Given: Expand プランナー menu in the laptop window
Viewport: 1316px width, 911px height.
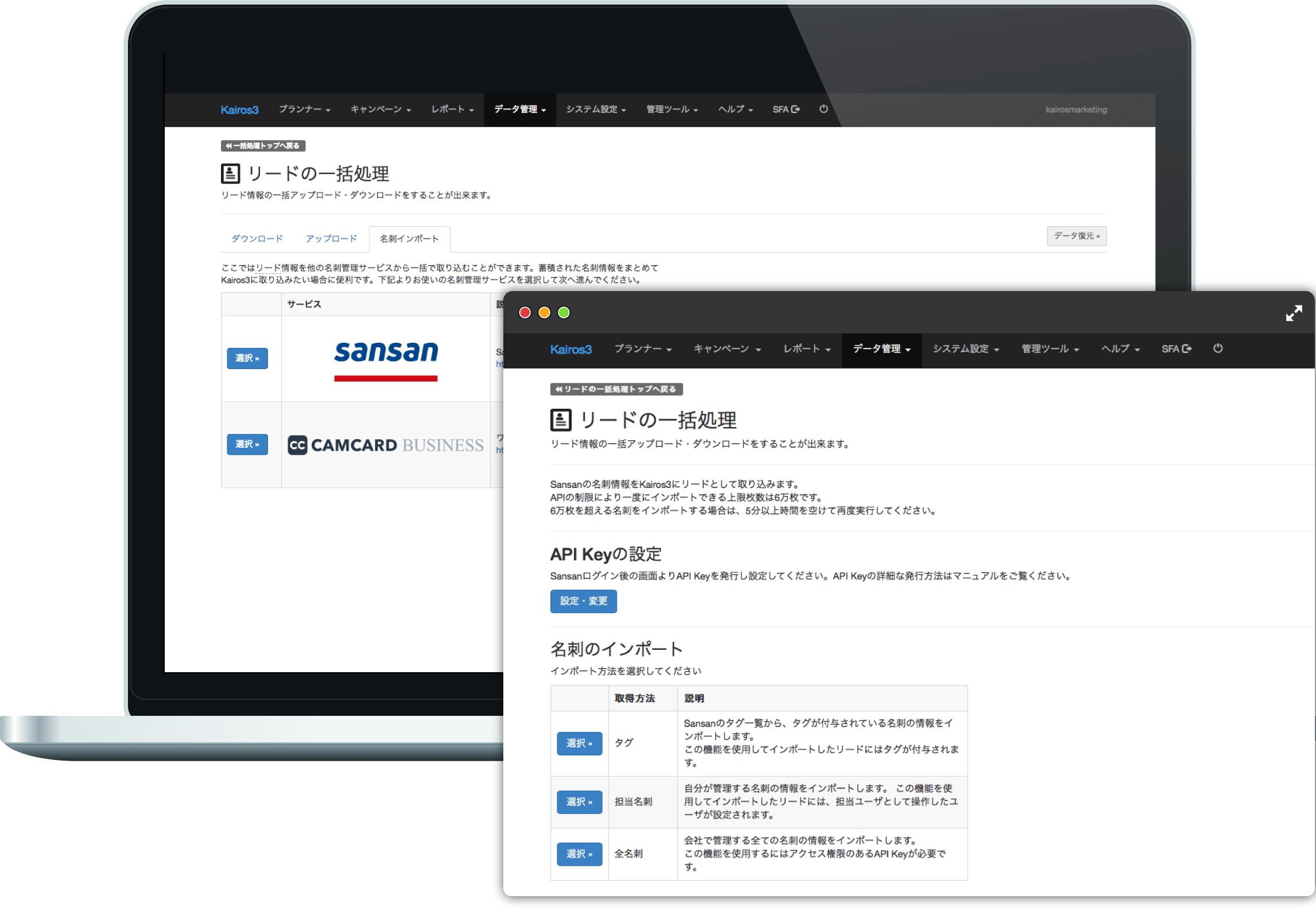Looking at the screenshot, I should tap(304, 109).
